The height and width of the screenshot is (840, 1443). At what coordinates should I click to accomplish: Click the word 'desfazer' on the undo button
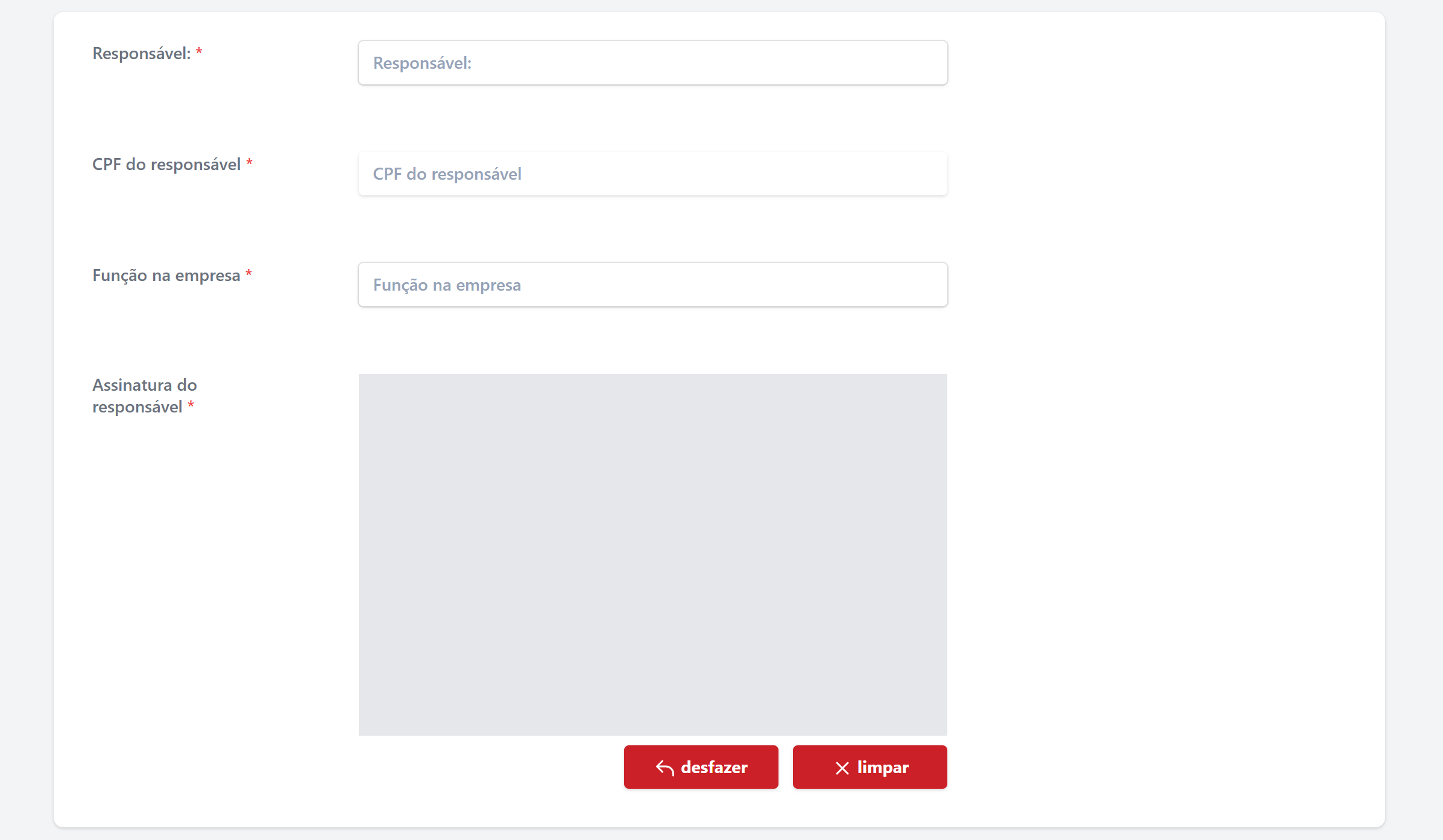(714, 767)
